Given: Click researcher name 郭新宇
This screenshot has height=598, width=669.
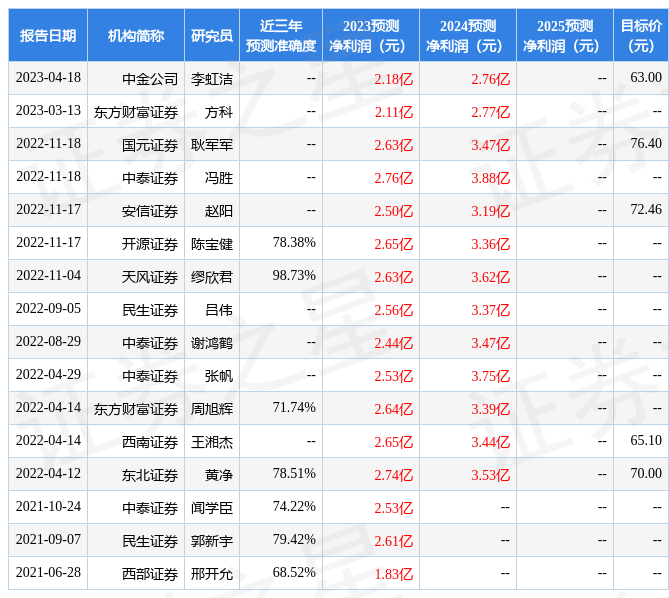Looking at the screenshot, I should pyautogui.click(x=212, y=541).
